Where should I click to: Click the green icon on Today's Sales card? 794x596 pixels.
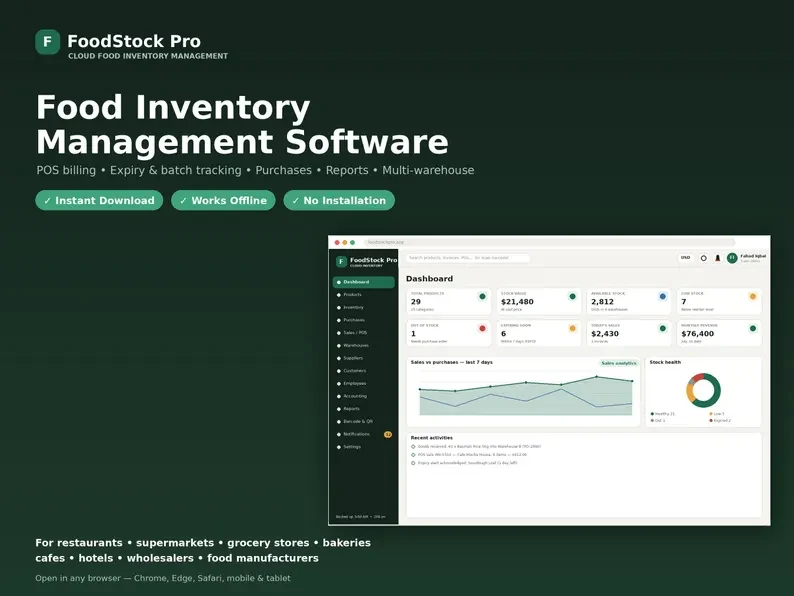[x=662, y=329]
